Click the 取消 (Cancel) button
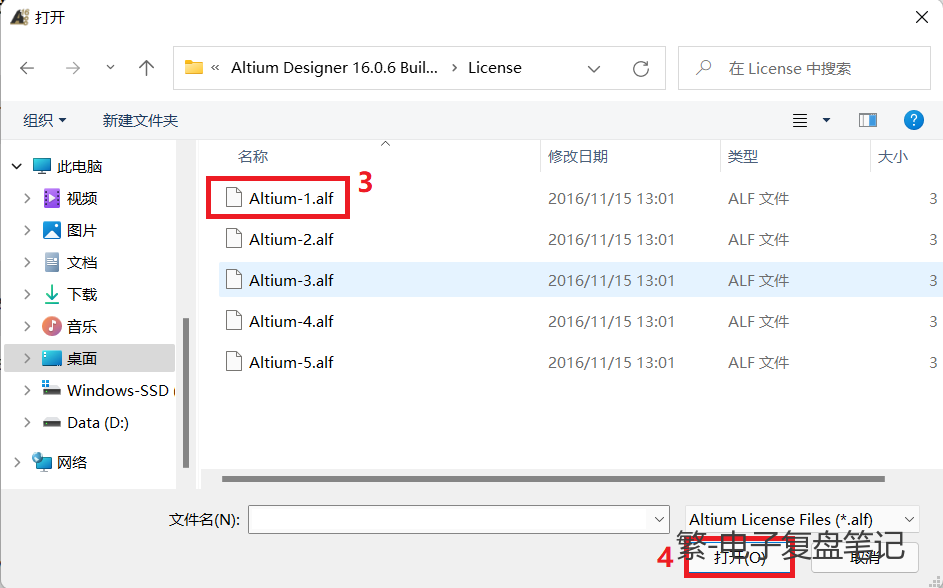943x588 pixels. (x=865, y=558)
